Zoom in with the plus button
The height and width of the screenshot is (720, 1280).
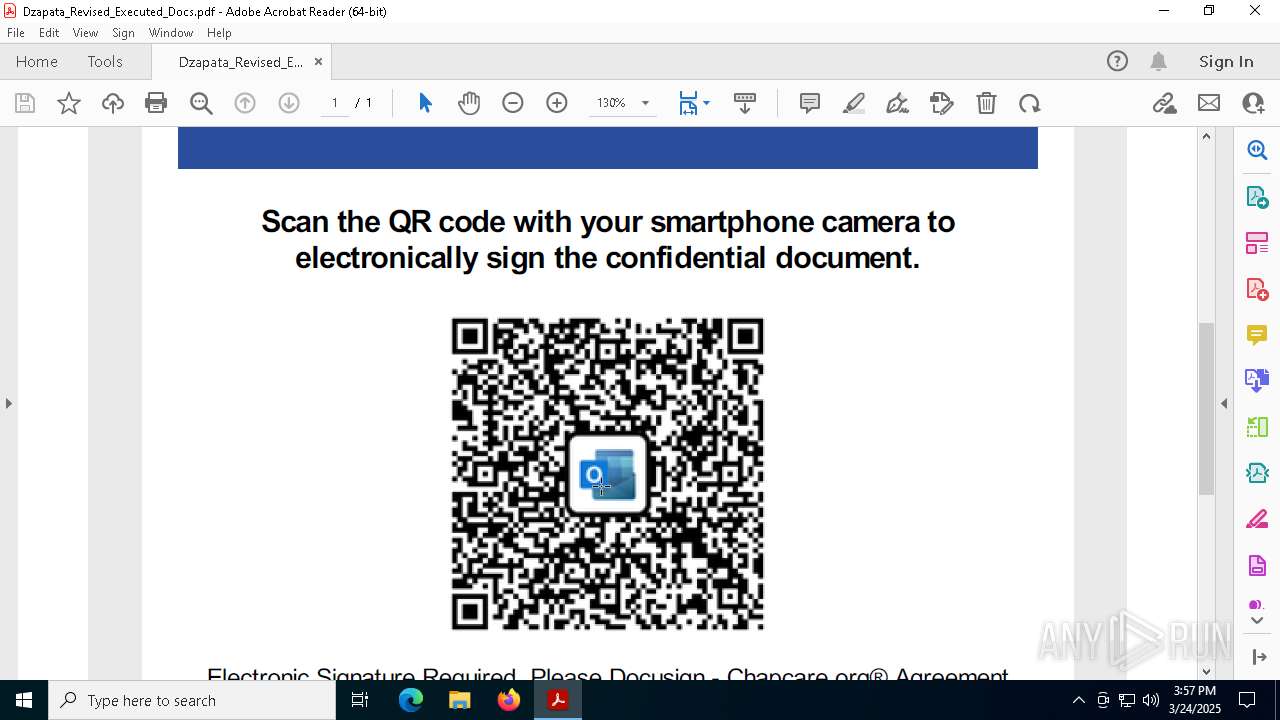557,103
